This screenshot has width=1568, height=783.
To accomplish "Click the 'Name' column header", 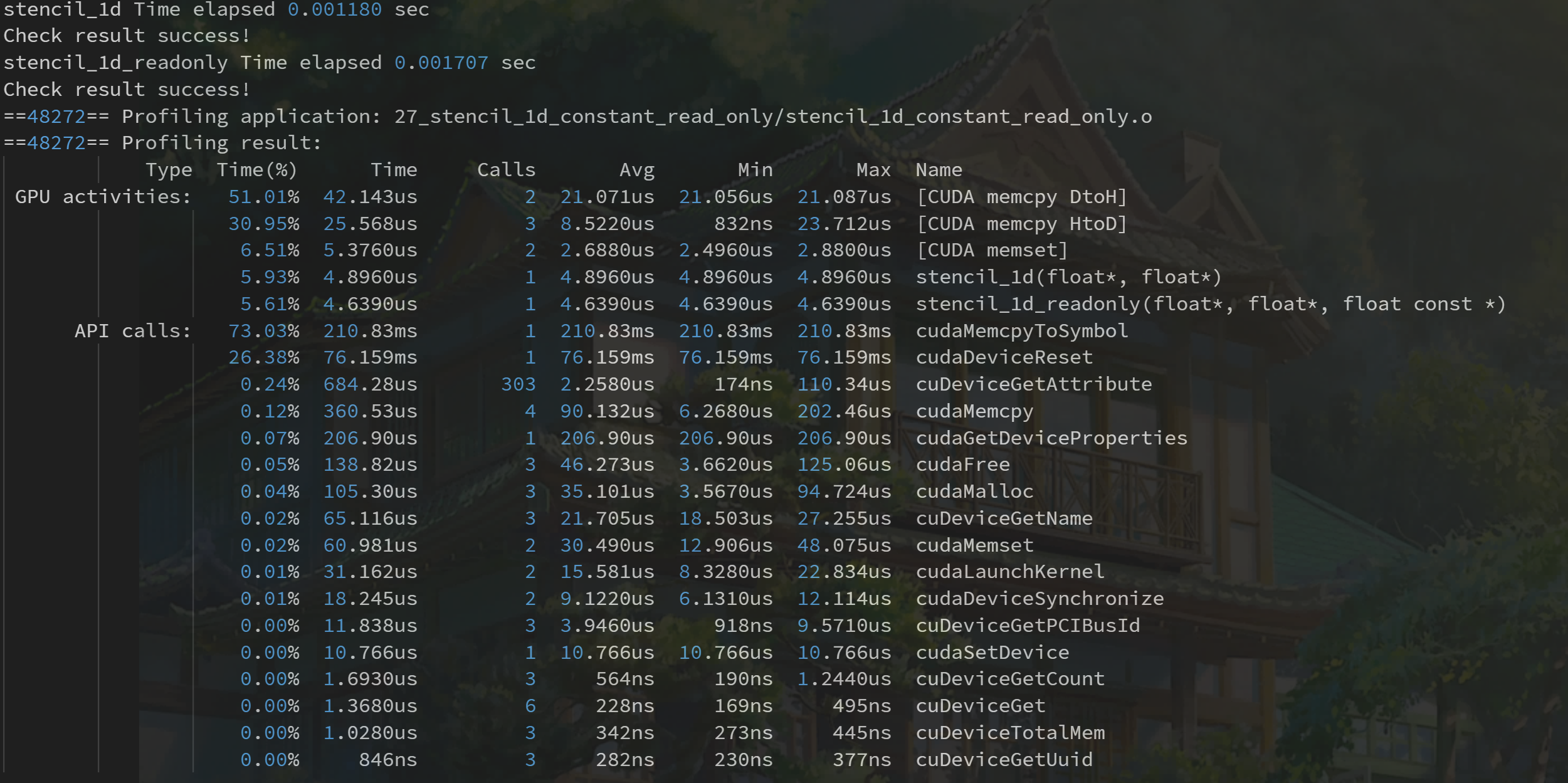I will coord(939,170).
